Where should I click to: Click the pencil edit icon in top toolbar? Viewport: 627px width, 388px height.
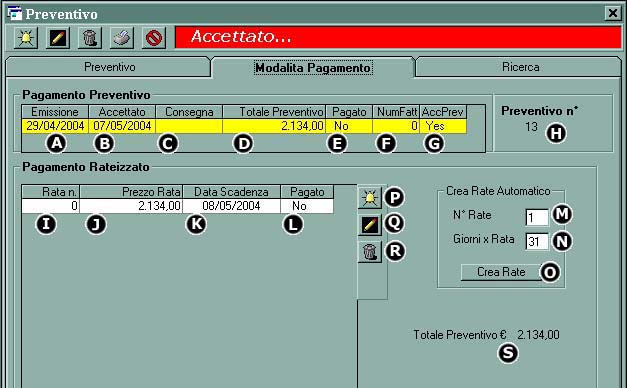58,38
